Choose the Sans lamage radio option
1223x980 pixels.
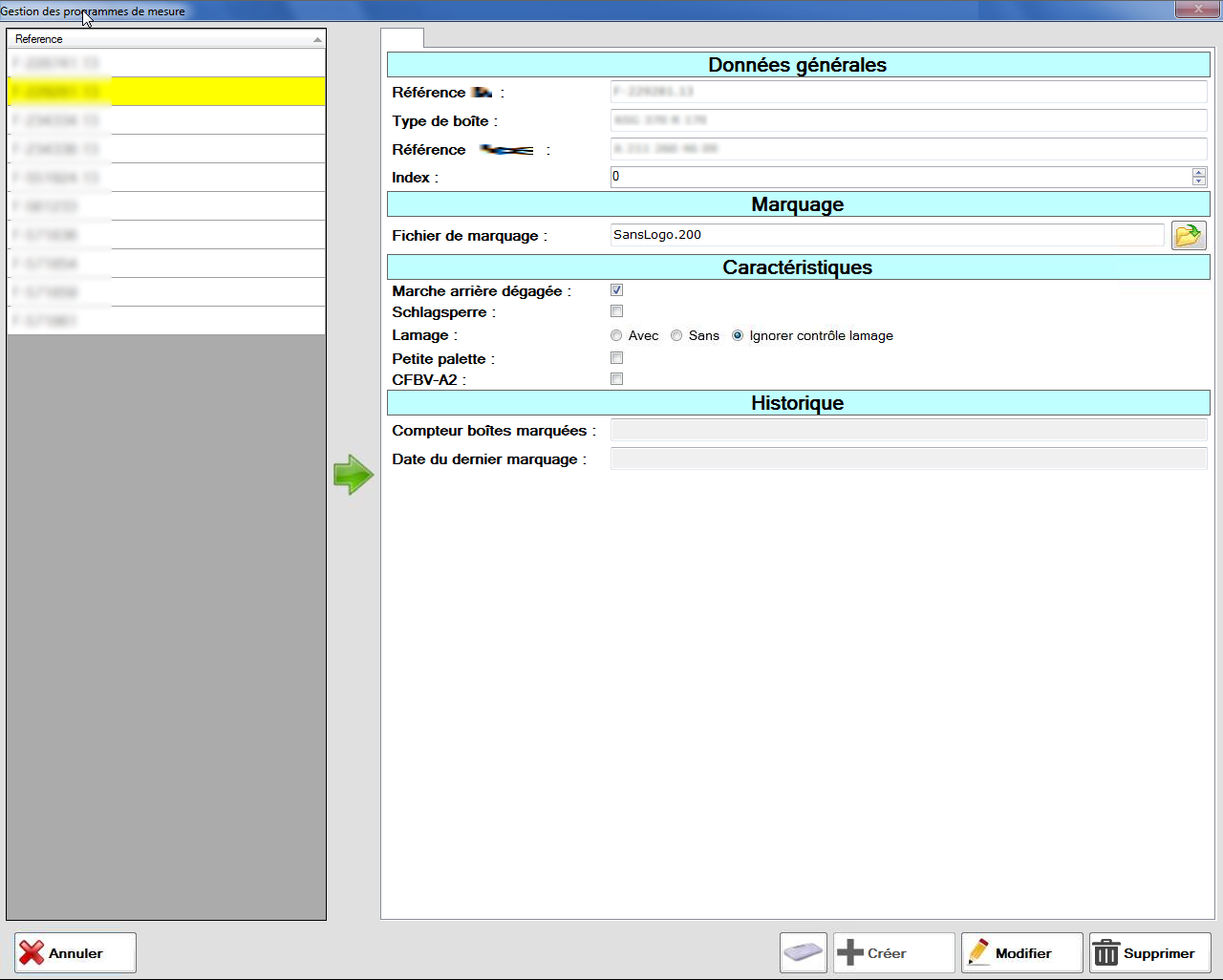676,336
